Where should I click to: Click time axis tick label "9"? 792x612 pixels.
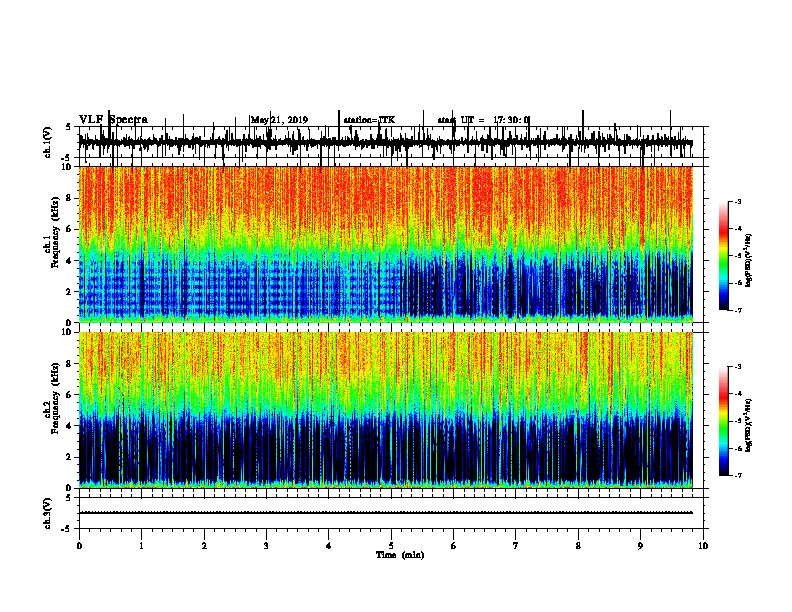pyautogui.click(x=640, y=546)
